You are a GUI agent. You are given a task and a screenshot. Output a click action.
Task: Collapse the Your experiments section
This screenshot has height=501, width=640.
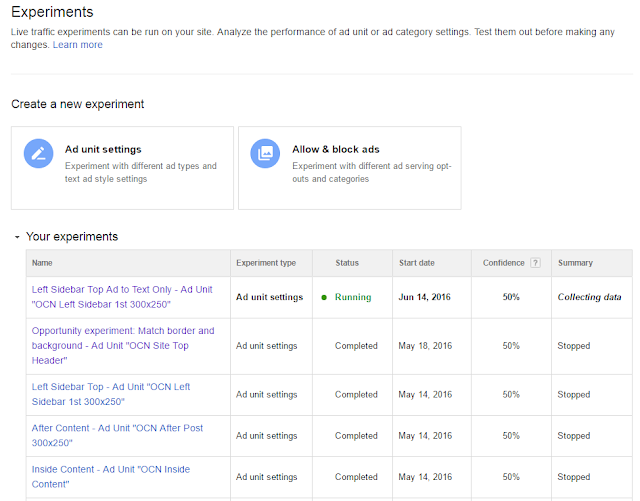17,237
